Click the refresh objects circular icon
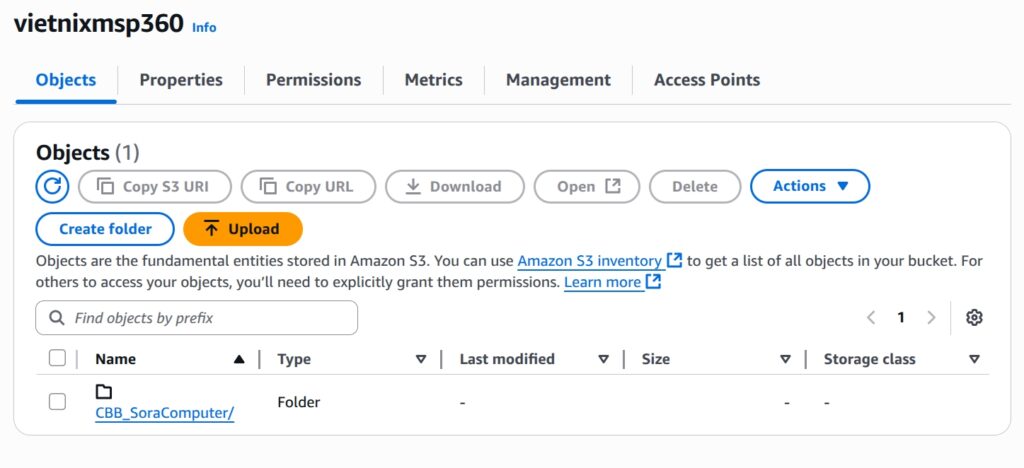The height and width of the screenshot is (468, 1024). (52, 187)
